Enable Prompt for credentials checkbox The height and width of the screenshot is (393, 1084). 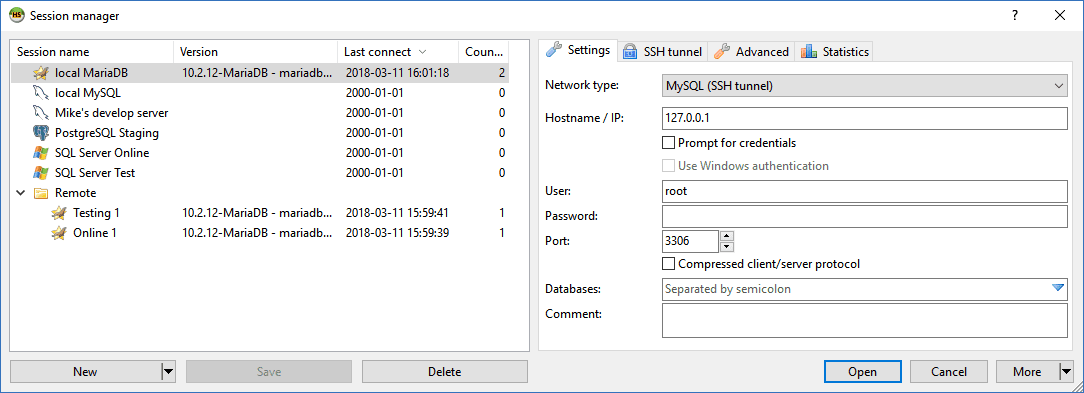pos(668,143)
